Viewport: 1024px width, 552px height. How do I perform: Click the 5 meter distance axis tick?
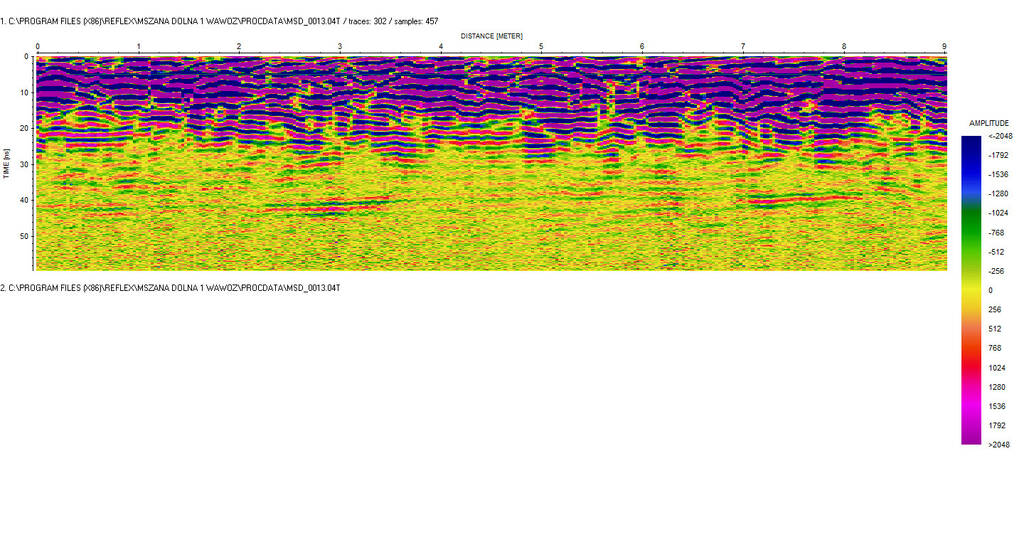click(x=541, y=47)
